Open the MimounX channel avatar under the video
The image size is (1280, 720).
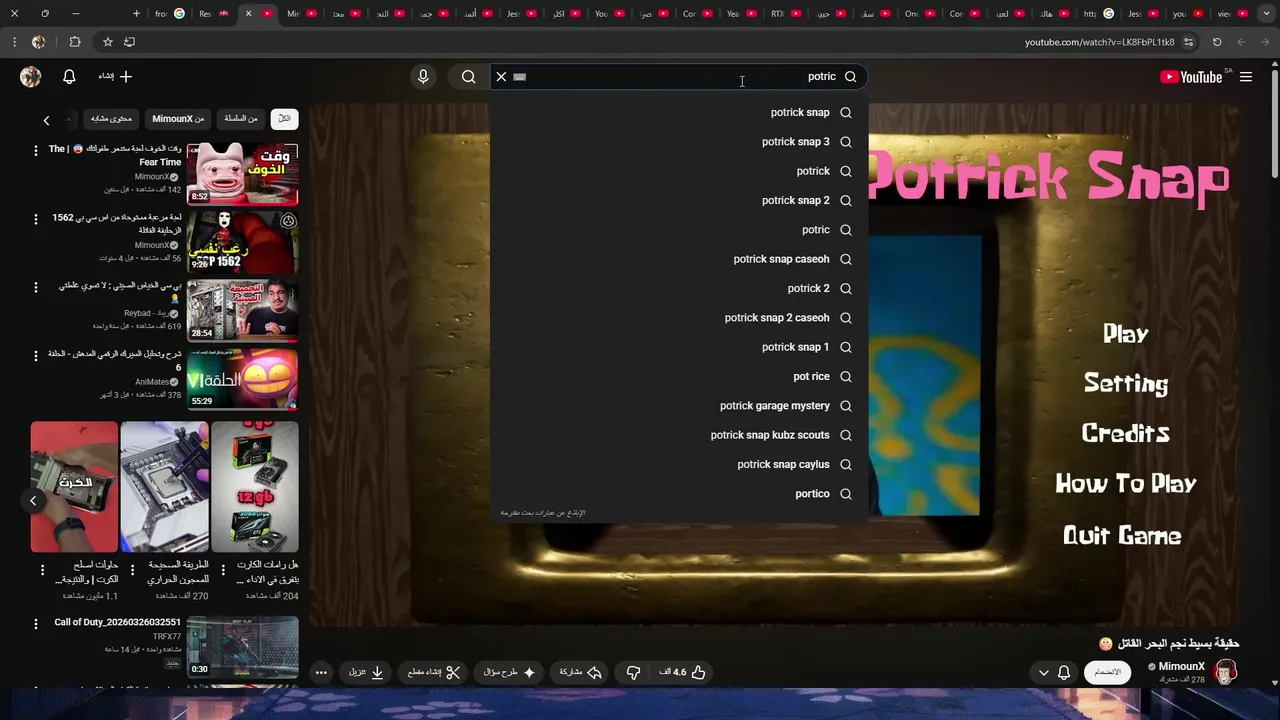[1226, 672]
